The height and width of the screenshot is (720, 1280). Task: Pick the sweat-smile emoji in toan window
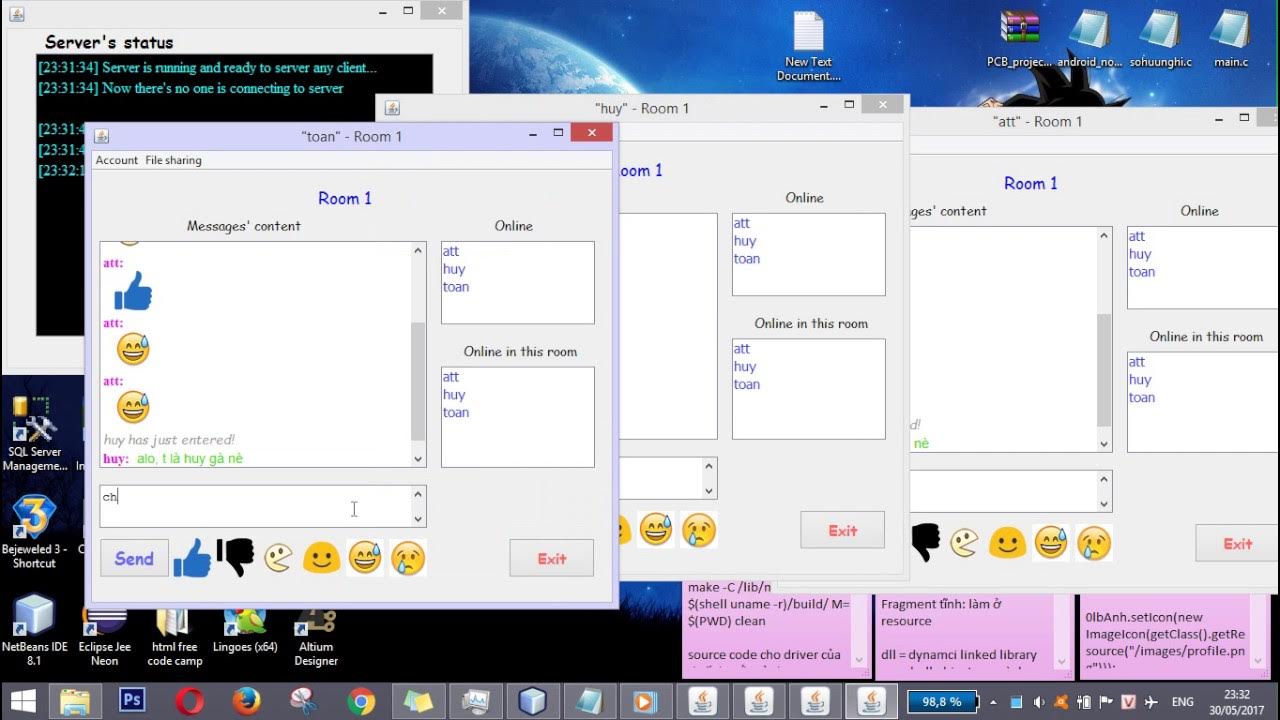[x=365, y=558]
